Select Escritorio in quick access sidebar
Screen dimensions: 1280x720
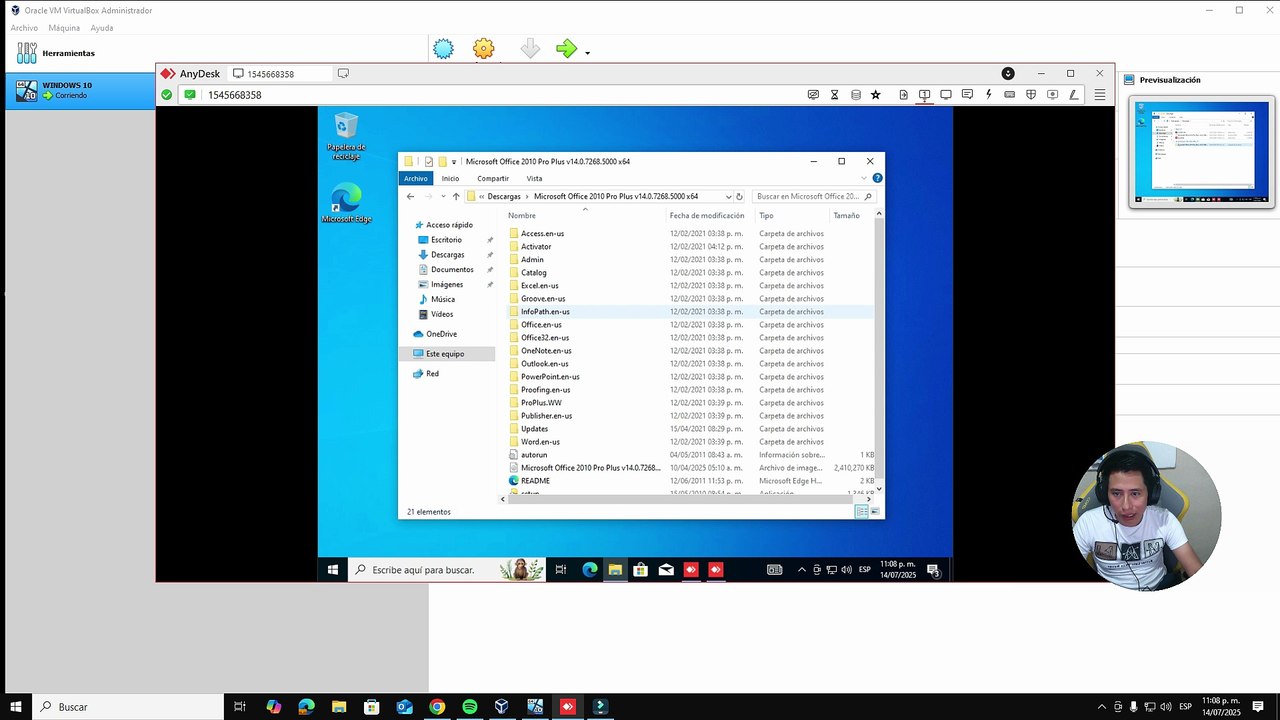pos(446,240)
